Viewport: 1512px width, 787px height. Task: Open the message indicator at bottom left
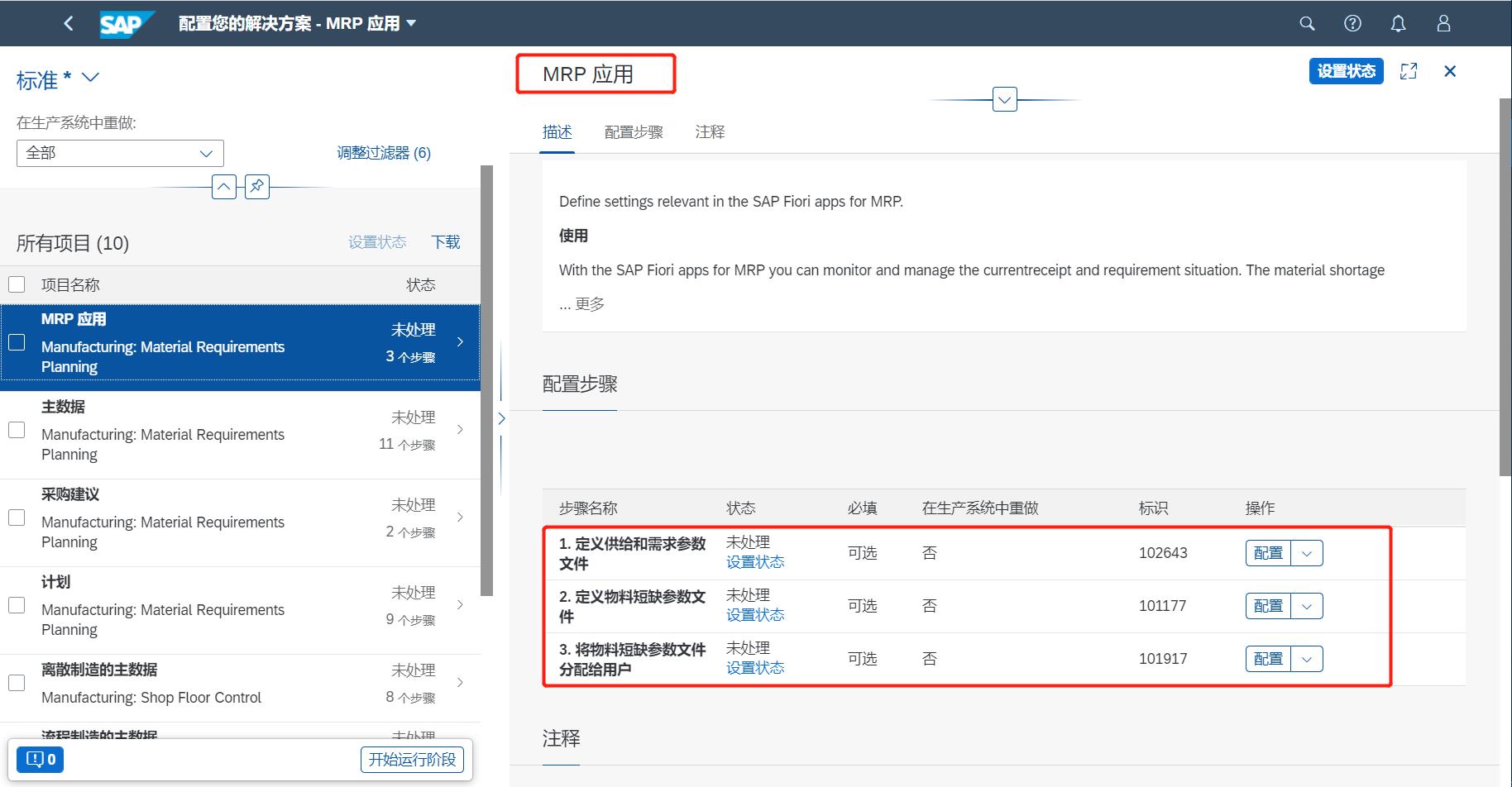pyautogui.click(x=40, y=758)
